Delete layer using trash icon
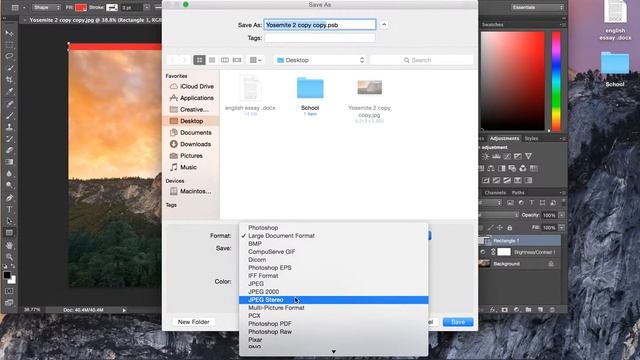The height and width of the screenshot is (360, 640). tap(552, 310)
